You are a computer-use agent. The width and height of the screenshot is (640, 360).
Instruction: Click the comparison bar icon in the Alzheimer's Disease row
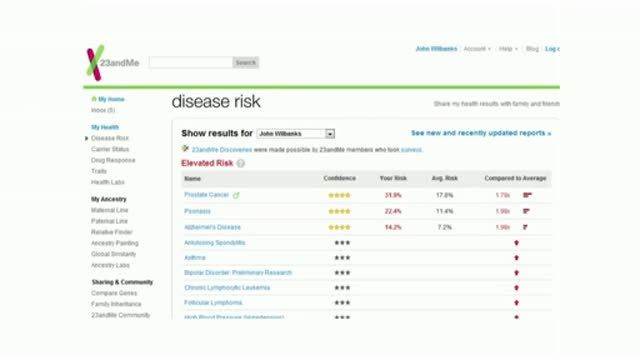pyautogui.click(x=525, y=227)
